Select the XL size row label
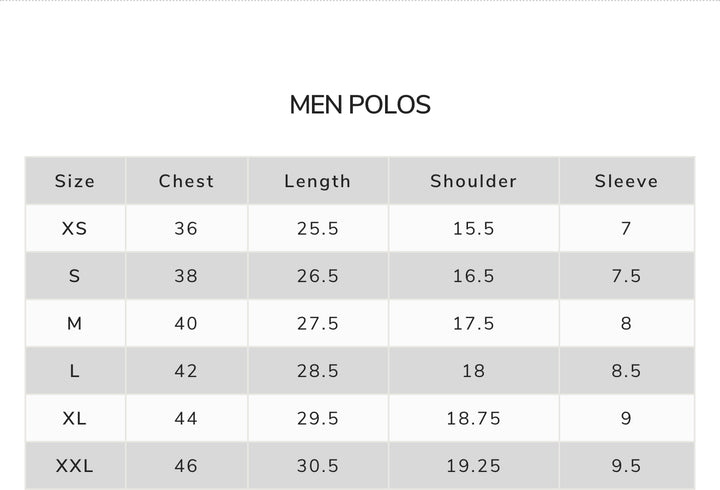The height and width of the screenshot is (490, 720). (x=75, y=418)
